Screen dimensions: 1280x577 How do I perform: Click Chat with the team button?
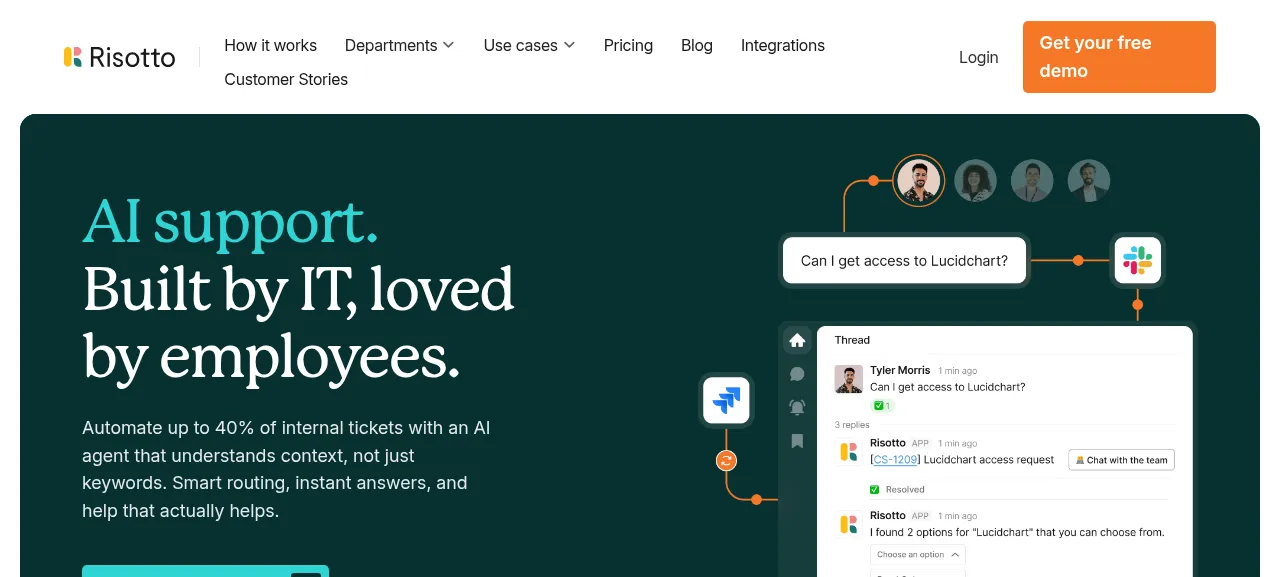point(1121,460)
